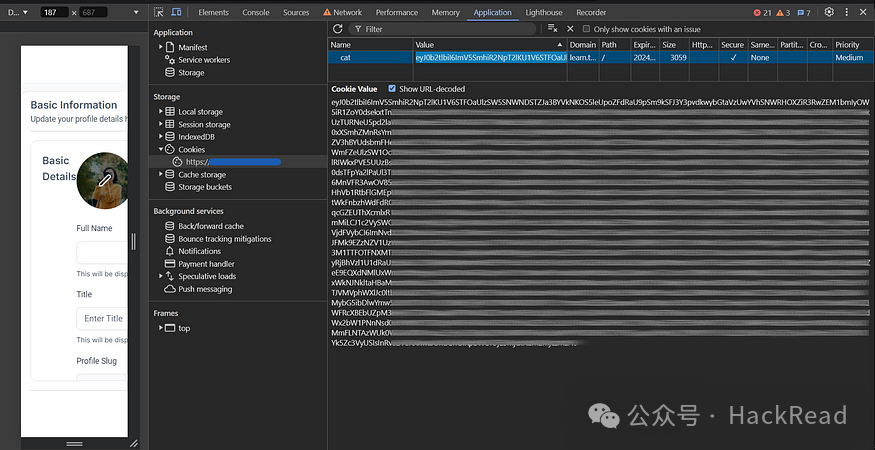Switch to the Recorder tab

(591, 12)
